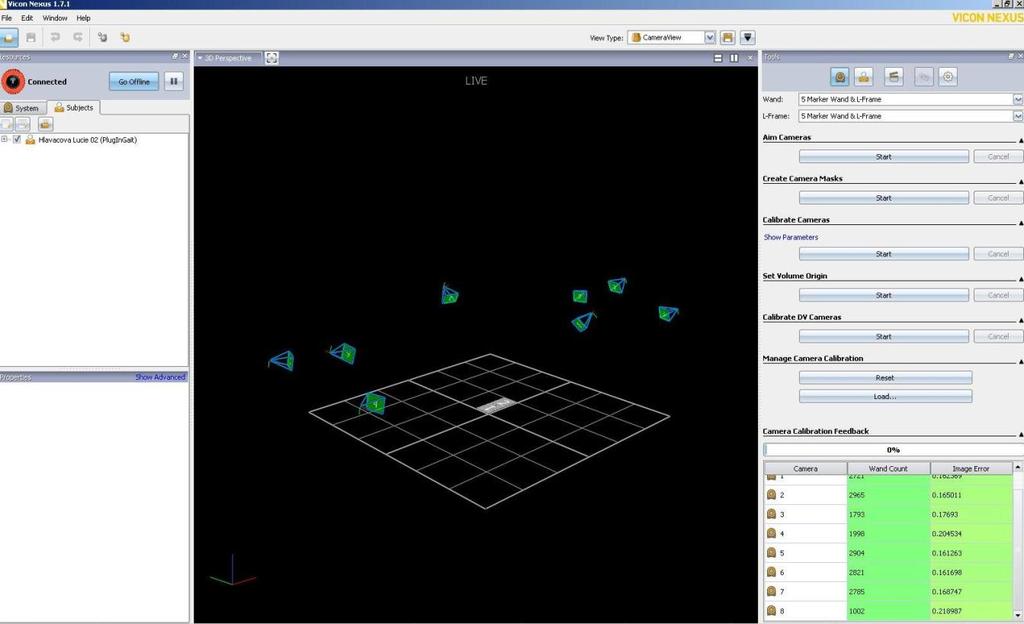Open the Subject Preparation tool icon
The width and height of the screenshot is (1024, 624).
tap(863, 77)
